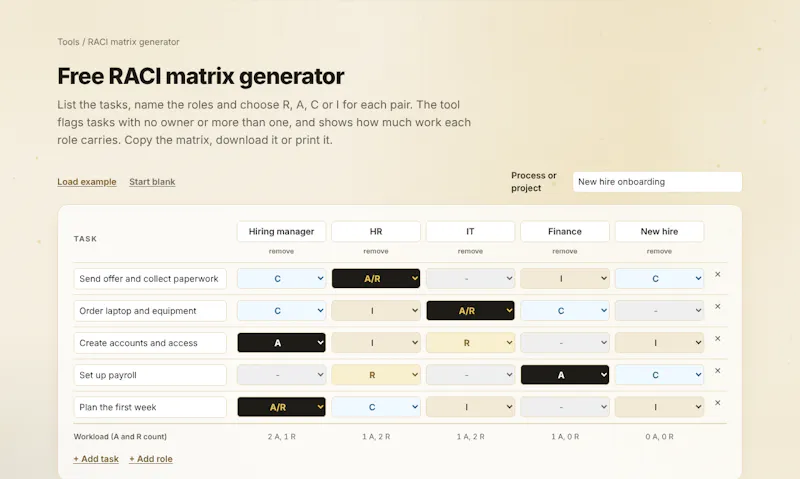The width and height of the screenshot is (800, 479).
Task: Edit the Finance role name field
Action: point(565,231)
